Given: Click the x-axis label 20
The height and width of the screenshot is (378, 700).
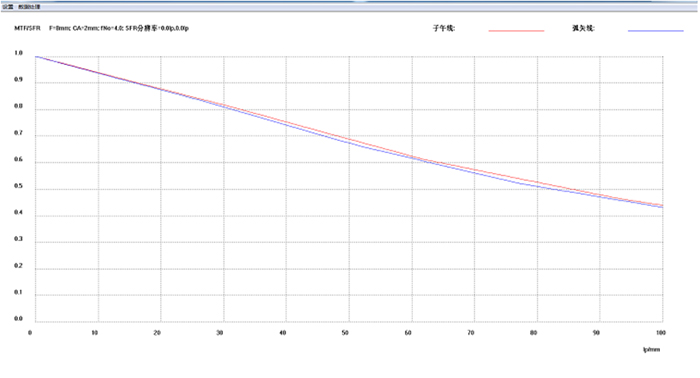Looking at the screenshot, I should click(x=157, y=332).
